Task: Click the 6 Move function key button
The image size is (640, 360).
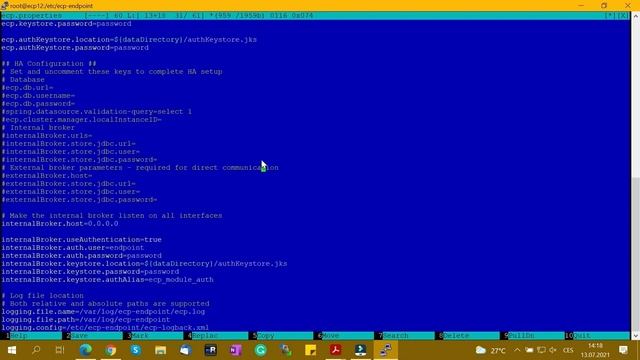Action: (344, 336)
